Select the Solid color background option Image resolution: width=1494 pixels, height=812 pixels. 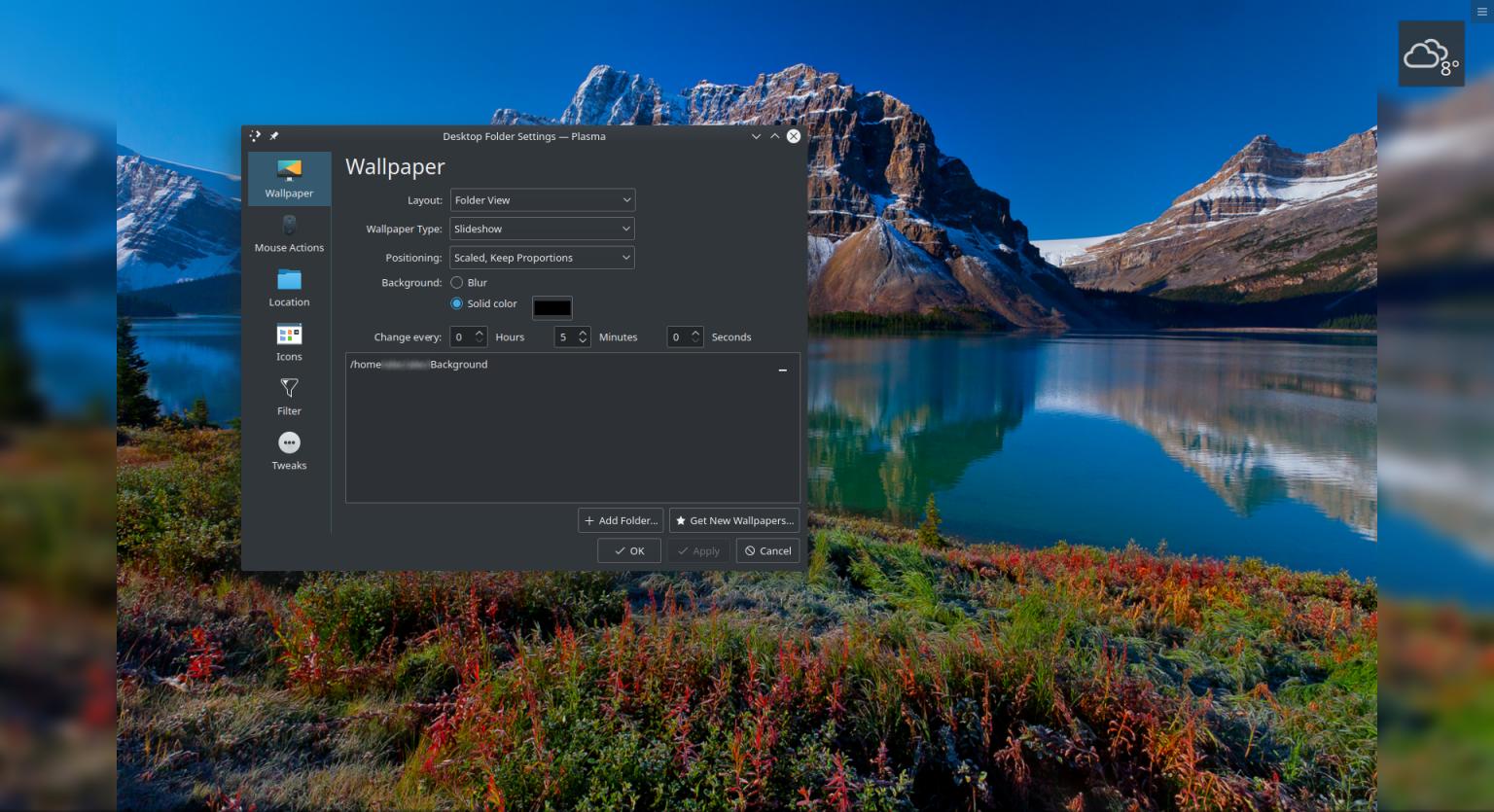[457, 304]
